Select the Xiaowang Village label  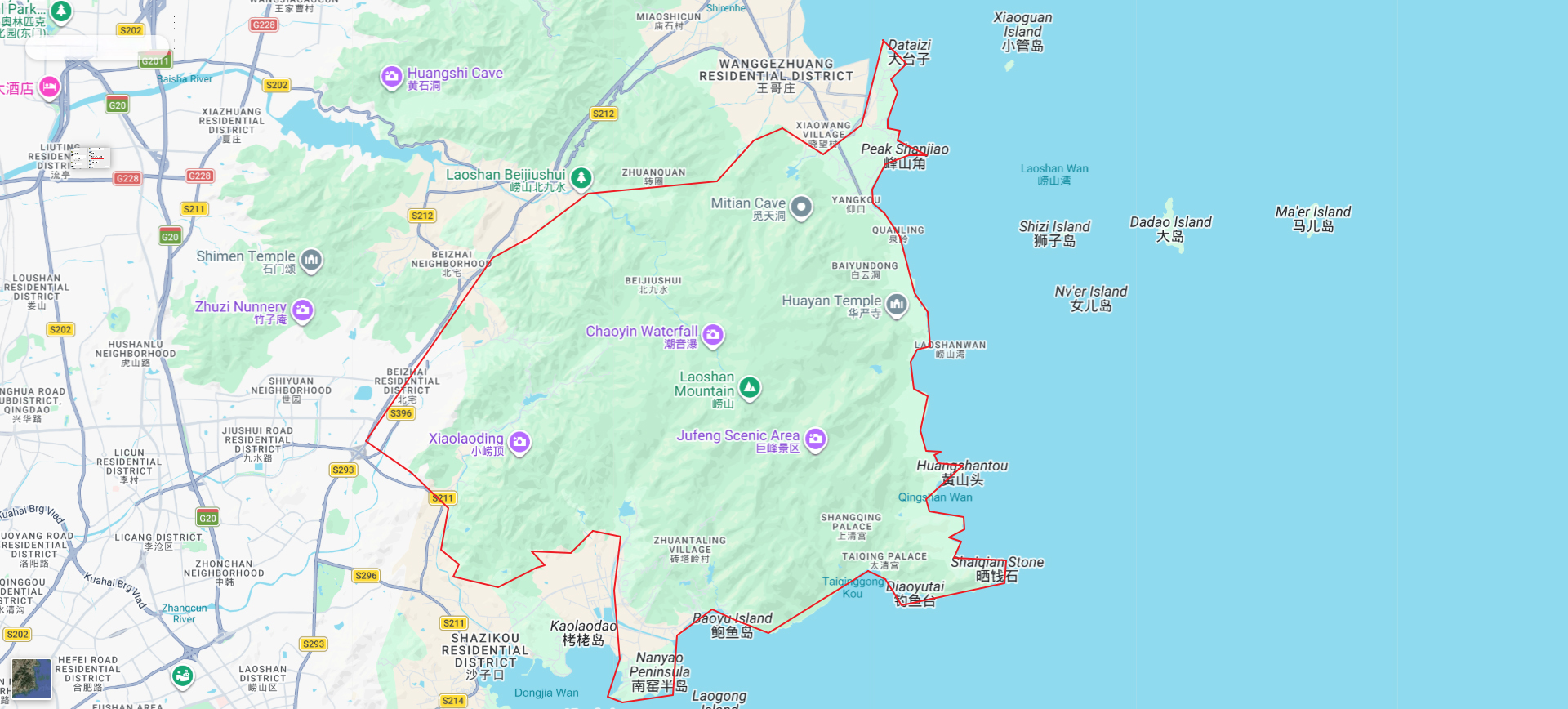[823, 135]
